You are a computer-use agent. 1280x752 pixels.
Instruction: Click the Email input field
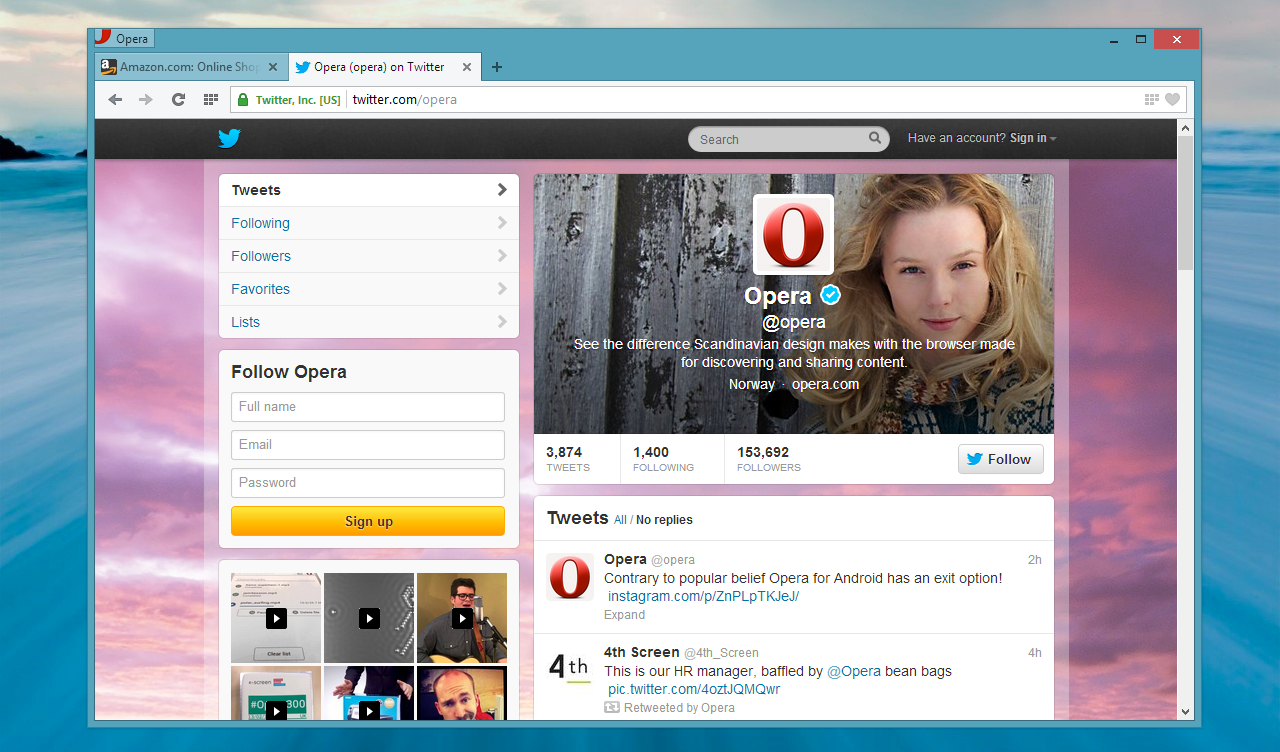[368, 445]
